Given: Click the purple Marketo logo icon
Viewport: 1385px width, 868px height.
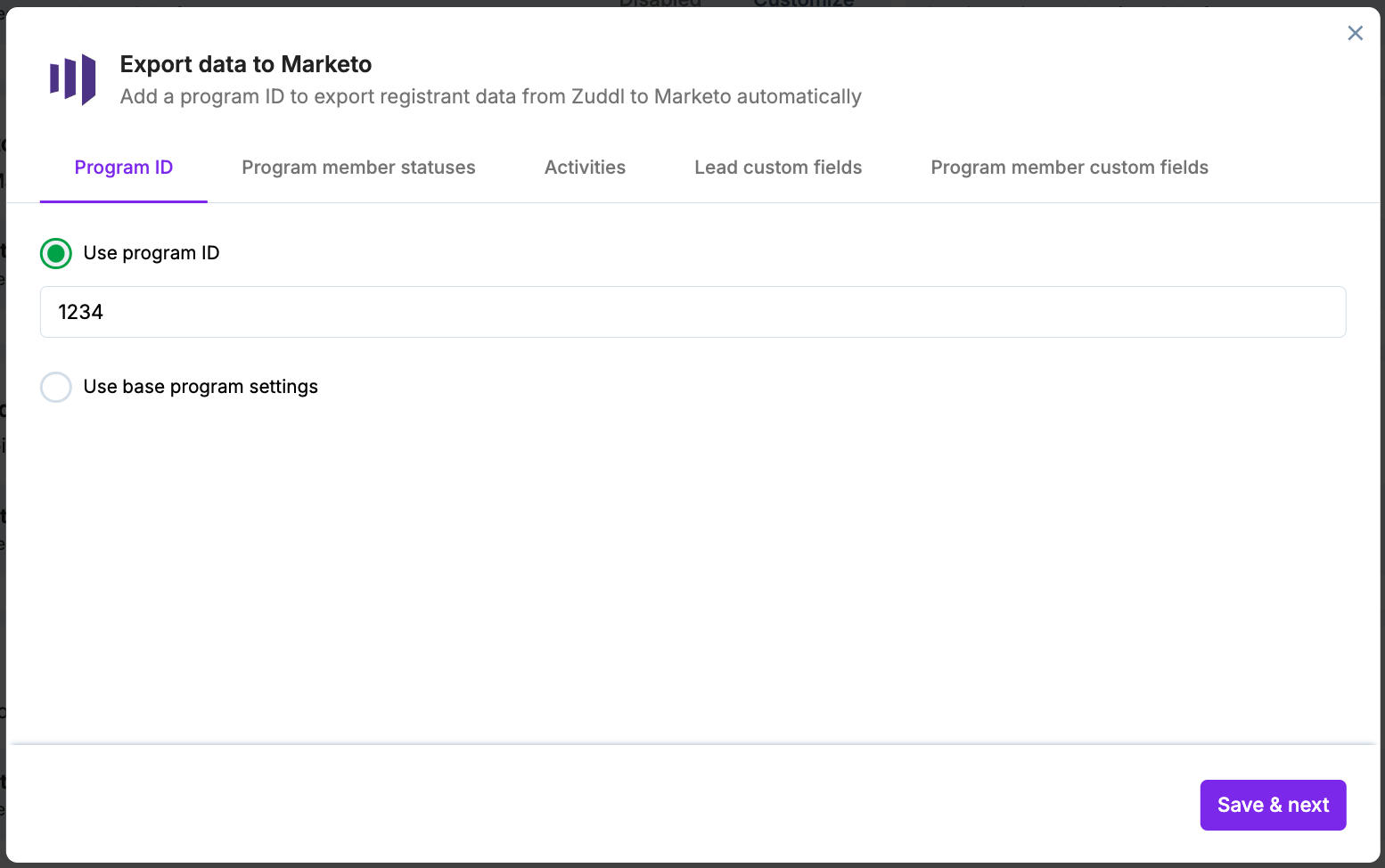Looking at the screenshot, I should pos(73,79).
